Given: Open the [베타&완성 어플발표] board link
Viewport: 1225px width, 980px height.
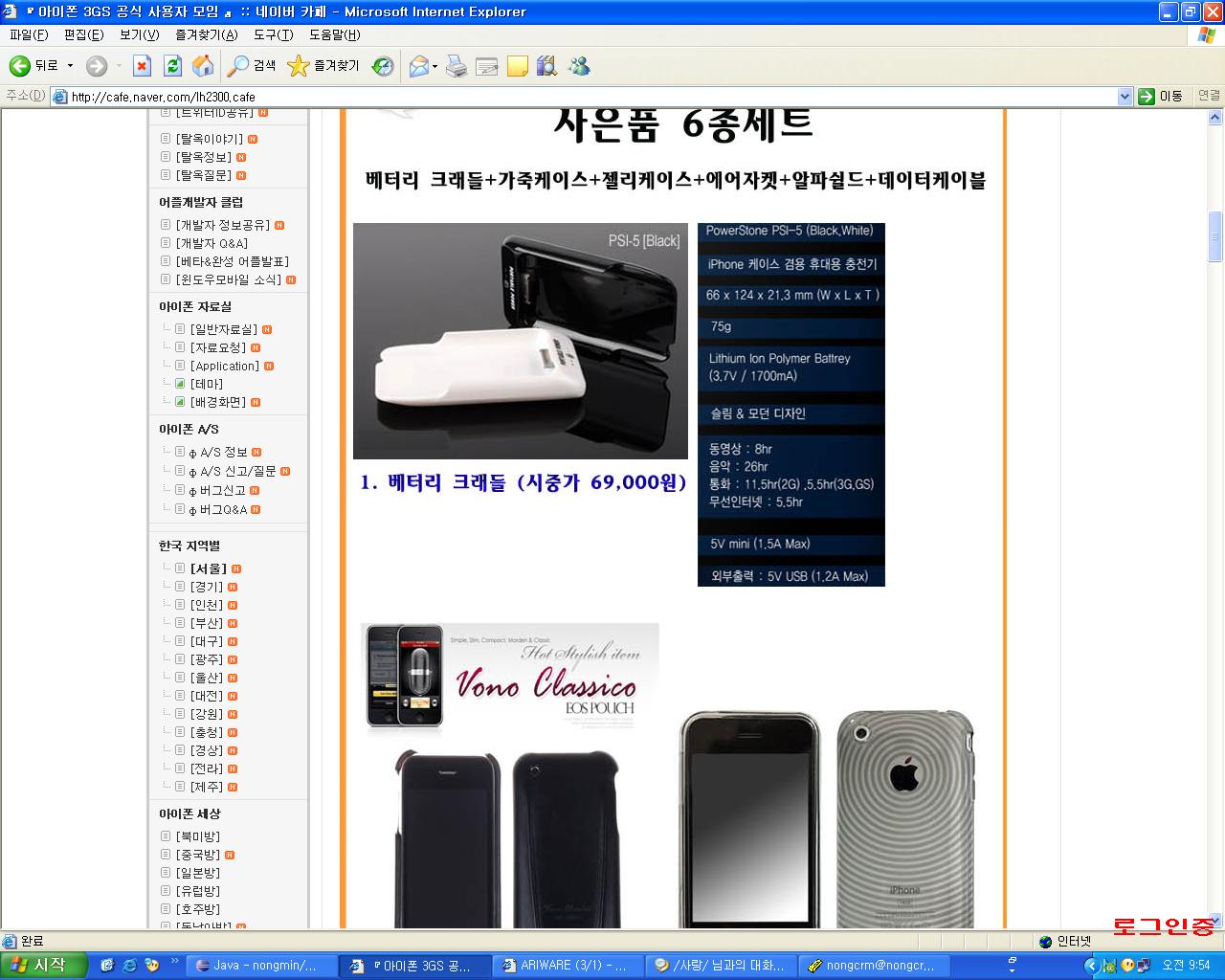Looking at the screenshot, I should pos(233,261).
